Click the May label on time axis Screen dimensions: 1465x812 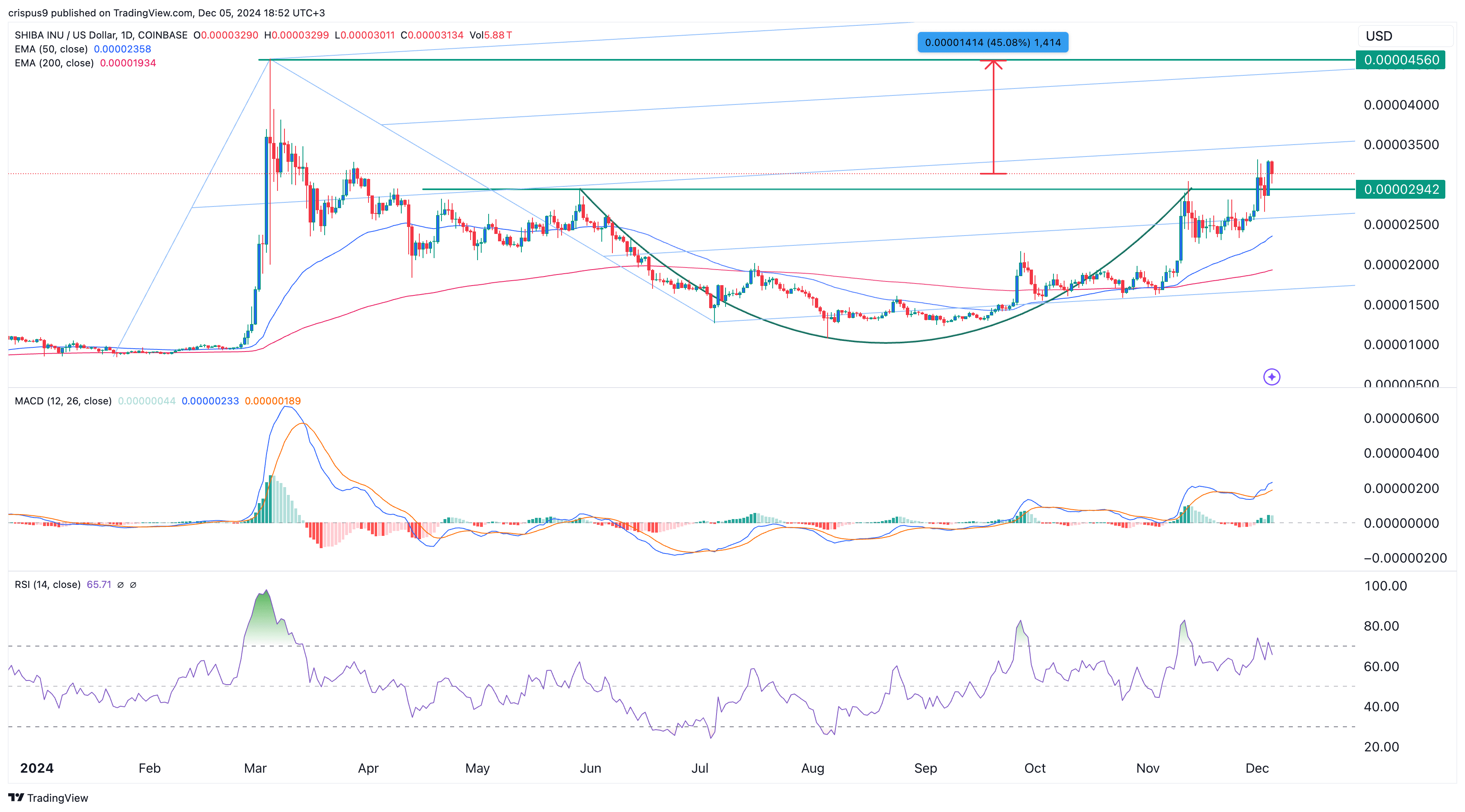coord(477,768)
